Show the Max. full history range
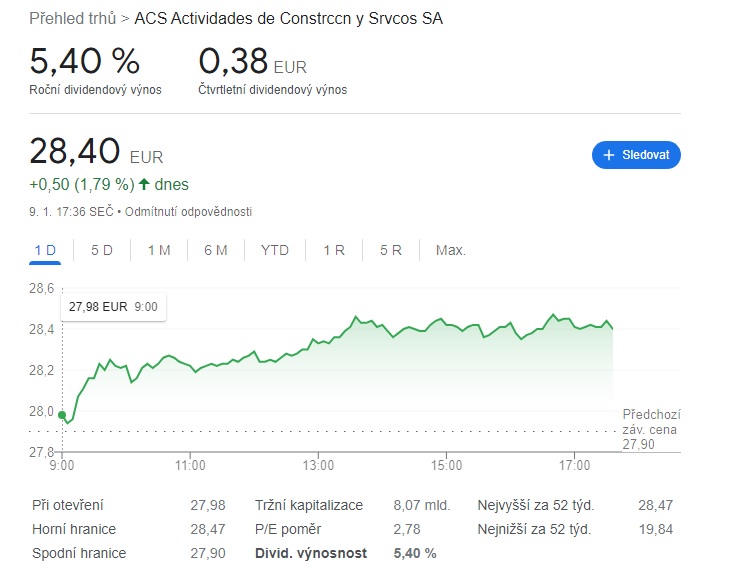Image resolution: width=734 pixels, height=576 pixels. tap(451, 250)
